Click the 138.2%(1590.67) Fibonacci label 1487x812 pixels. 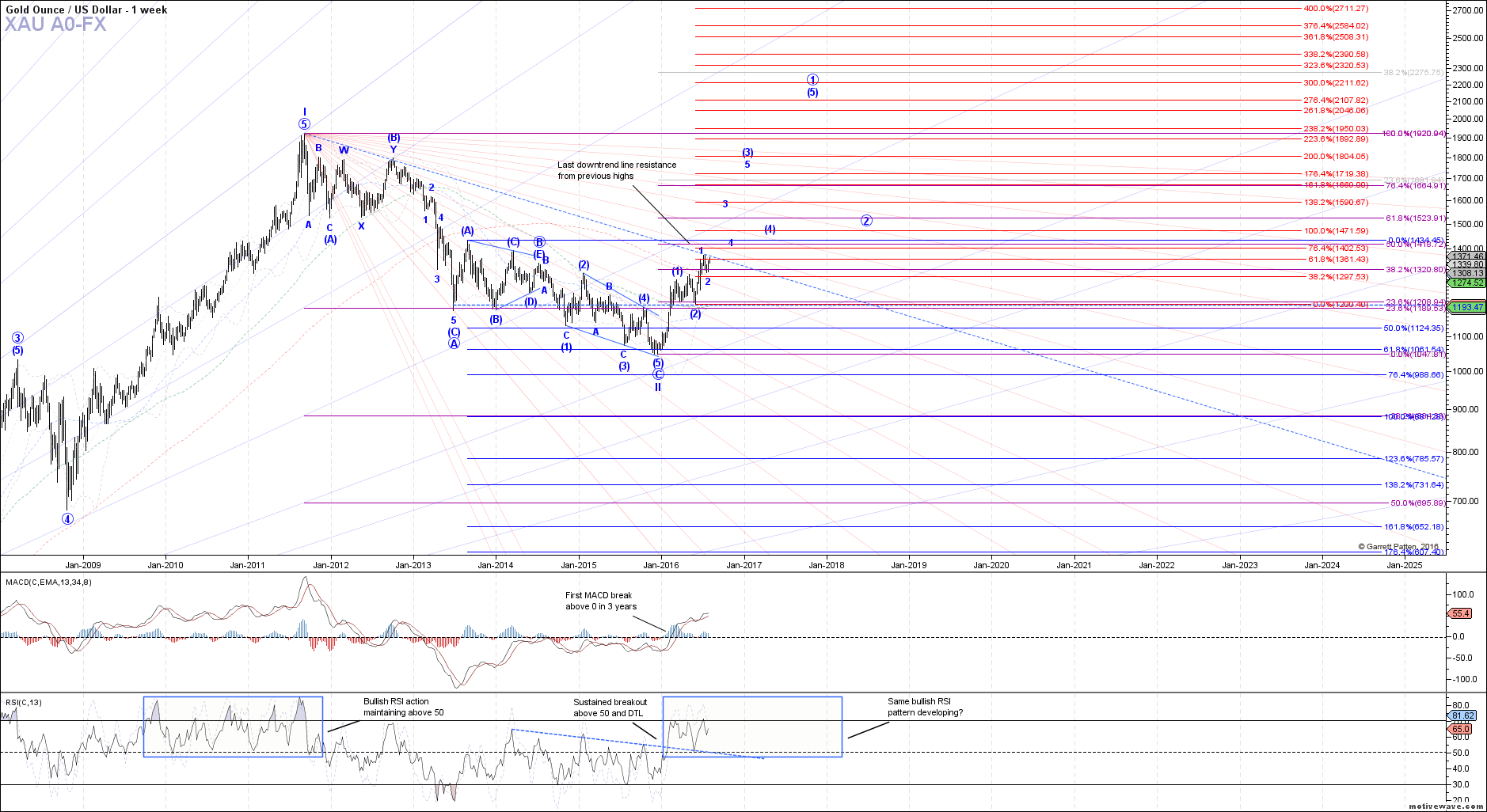pyautogui.click(x=1336, y=203)
